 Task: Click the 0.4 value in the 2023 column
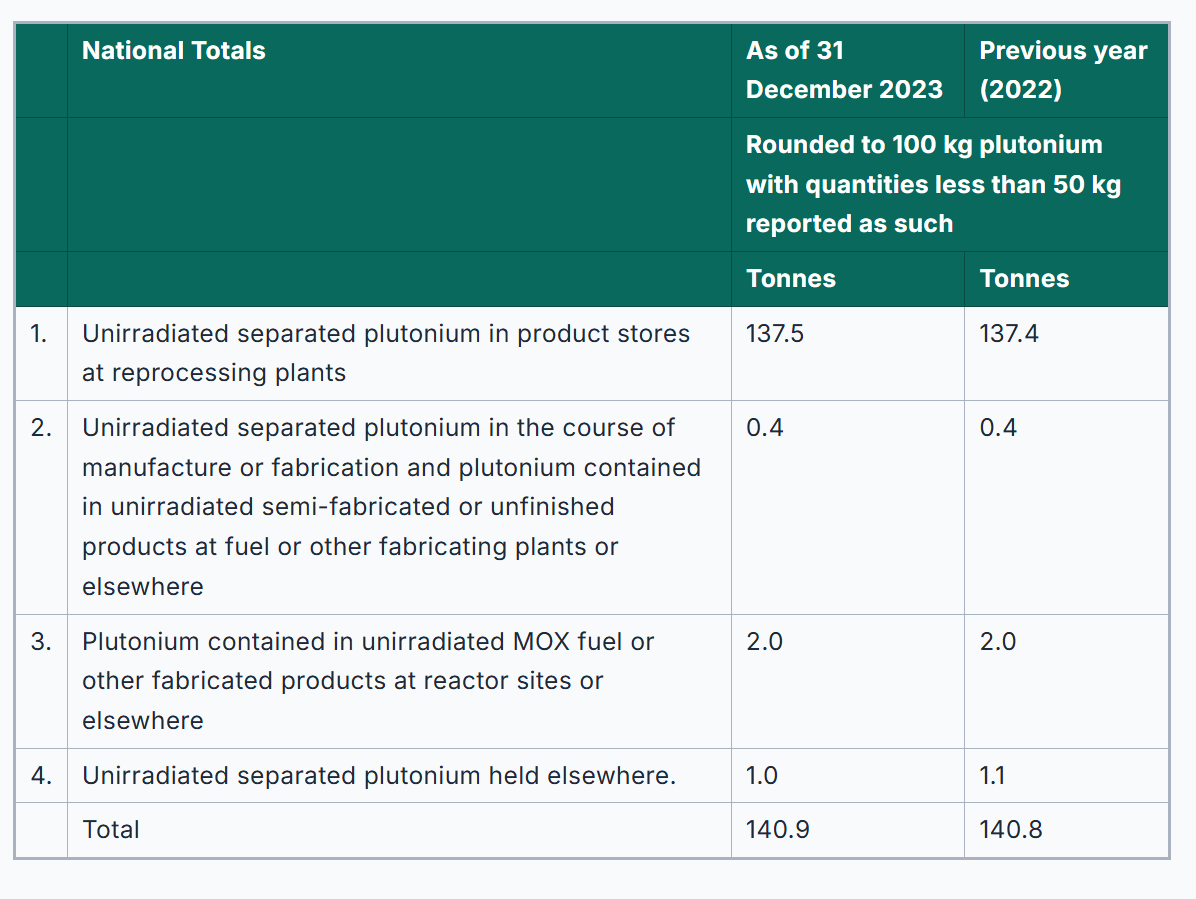click(765, 428)
